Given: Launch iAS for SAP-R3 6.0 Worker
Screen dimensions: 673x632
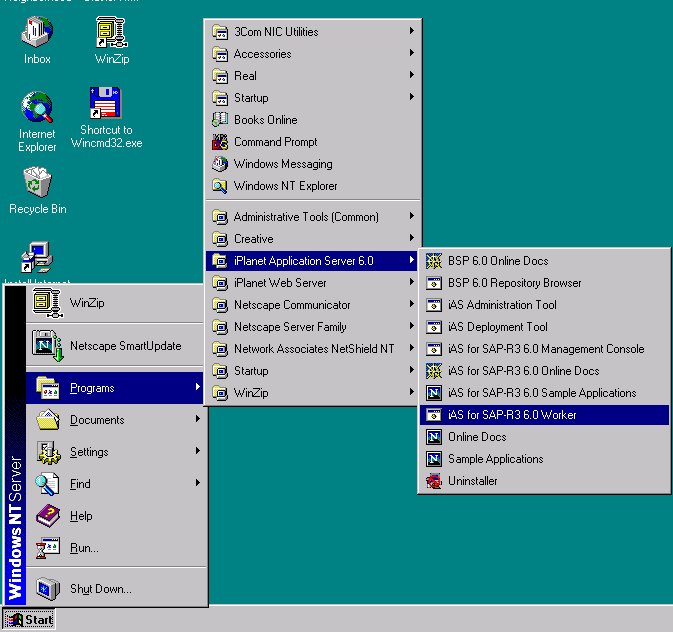Looking at the screenshot, I should click(544, 415).
